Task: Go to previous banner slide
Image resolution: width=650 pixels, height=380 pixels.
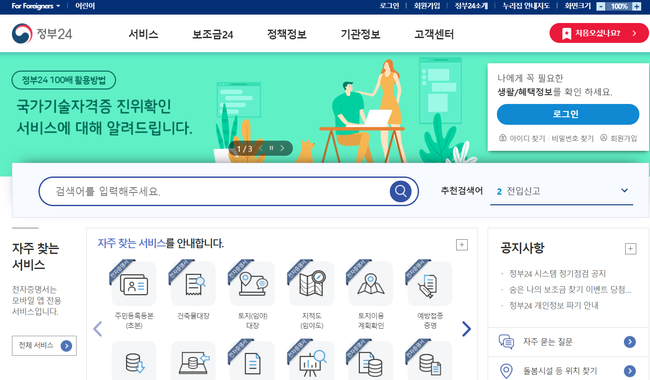Action: point(261,148)
